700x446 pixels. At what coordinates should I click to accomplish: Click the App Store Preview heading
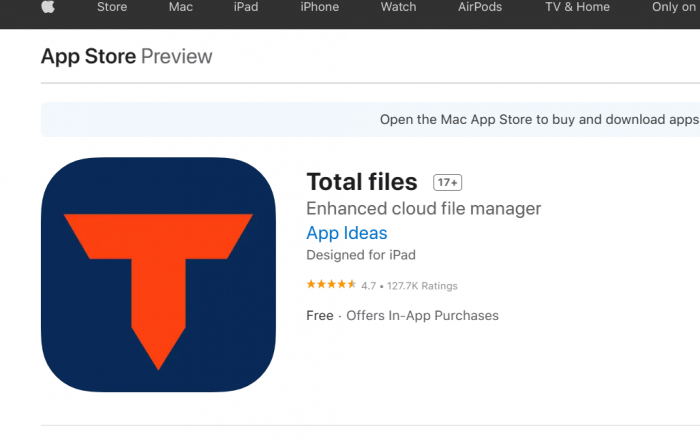coord(127,57)
